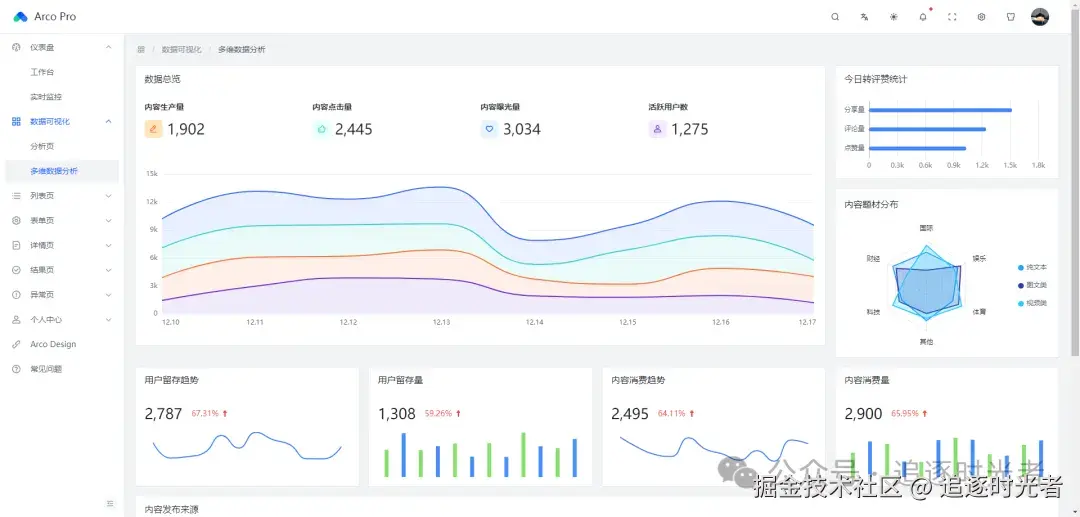Toggle fullscreen mode icon
This screenshot has height=517, width=1080.
tap(953, 17)
